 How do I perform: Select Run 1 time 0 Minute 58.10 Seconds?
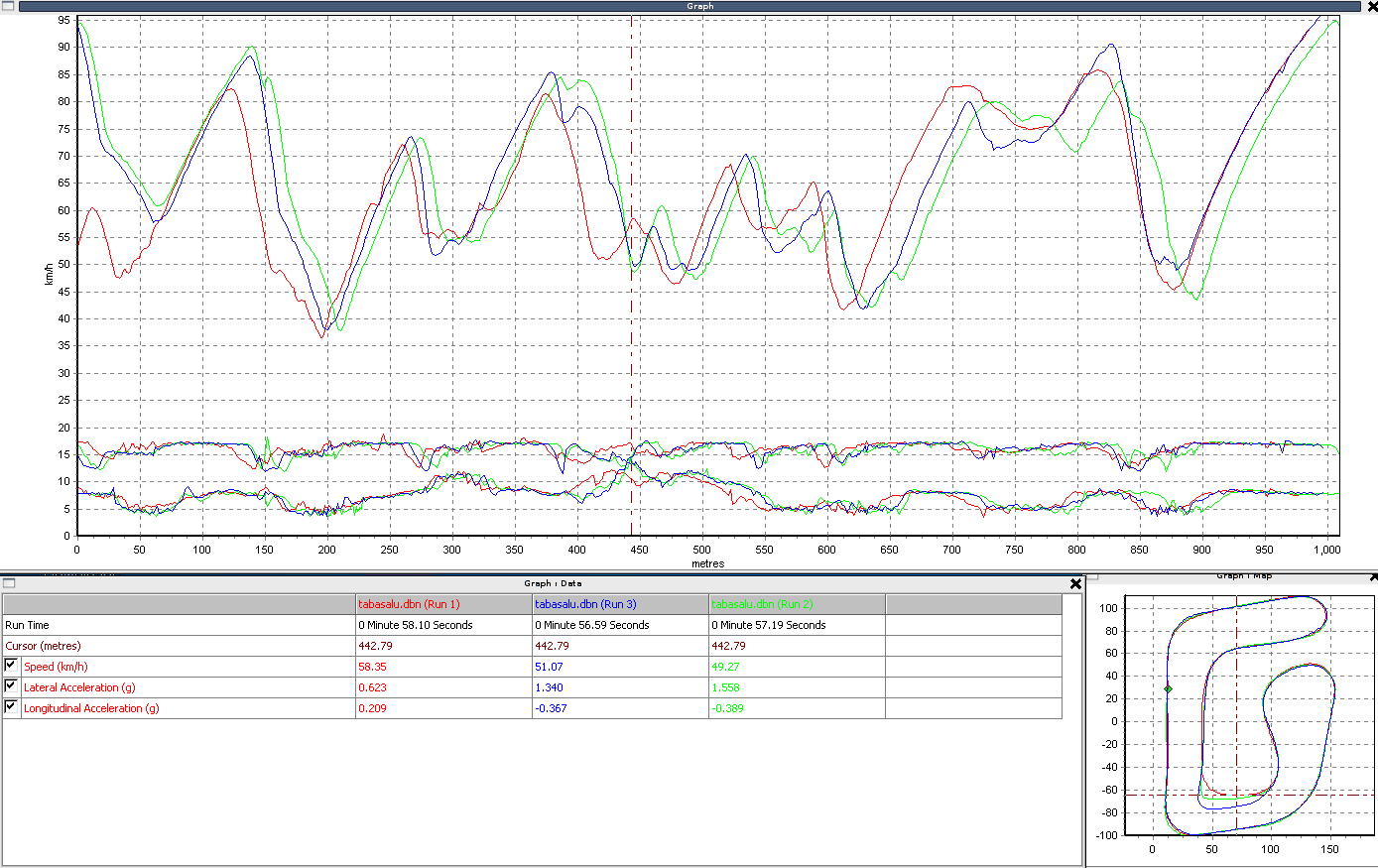click(x=416, y=625)
